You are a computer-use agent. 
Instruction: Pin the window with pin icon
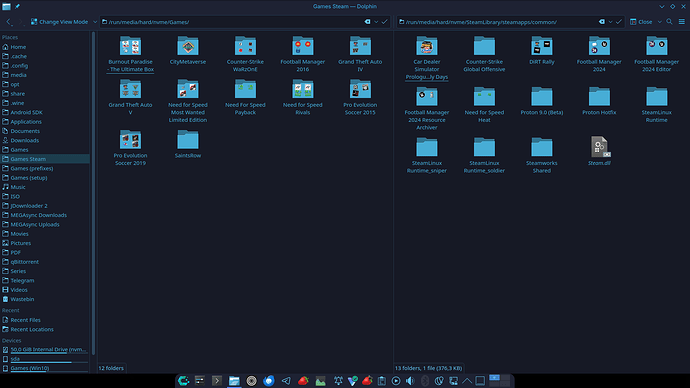click(x=17, y=6)
